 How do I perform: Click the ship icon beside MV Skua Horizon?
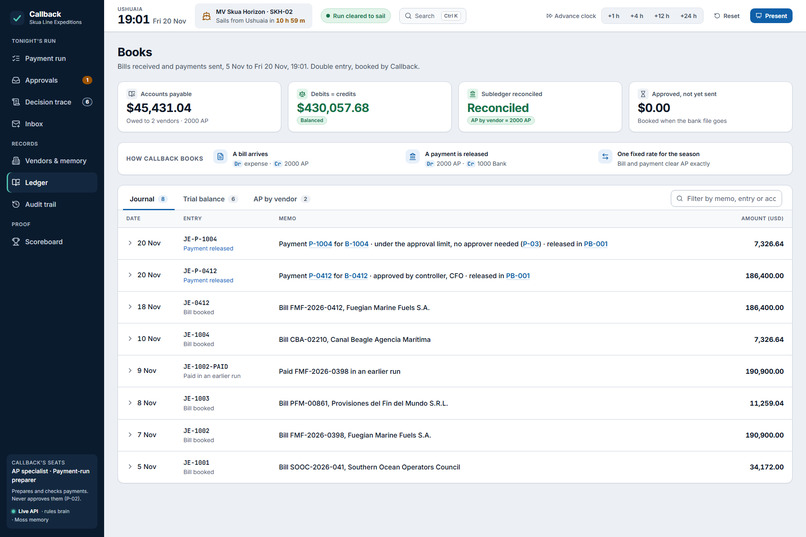(x=206, y=16)
